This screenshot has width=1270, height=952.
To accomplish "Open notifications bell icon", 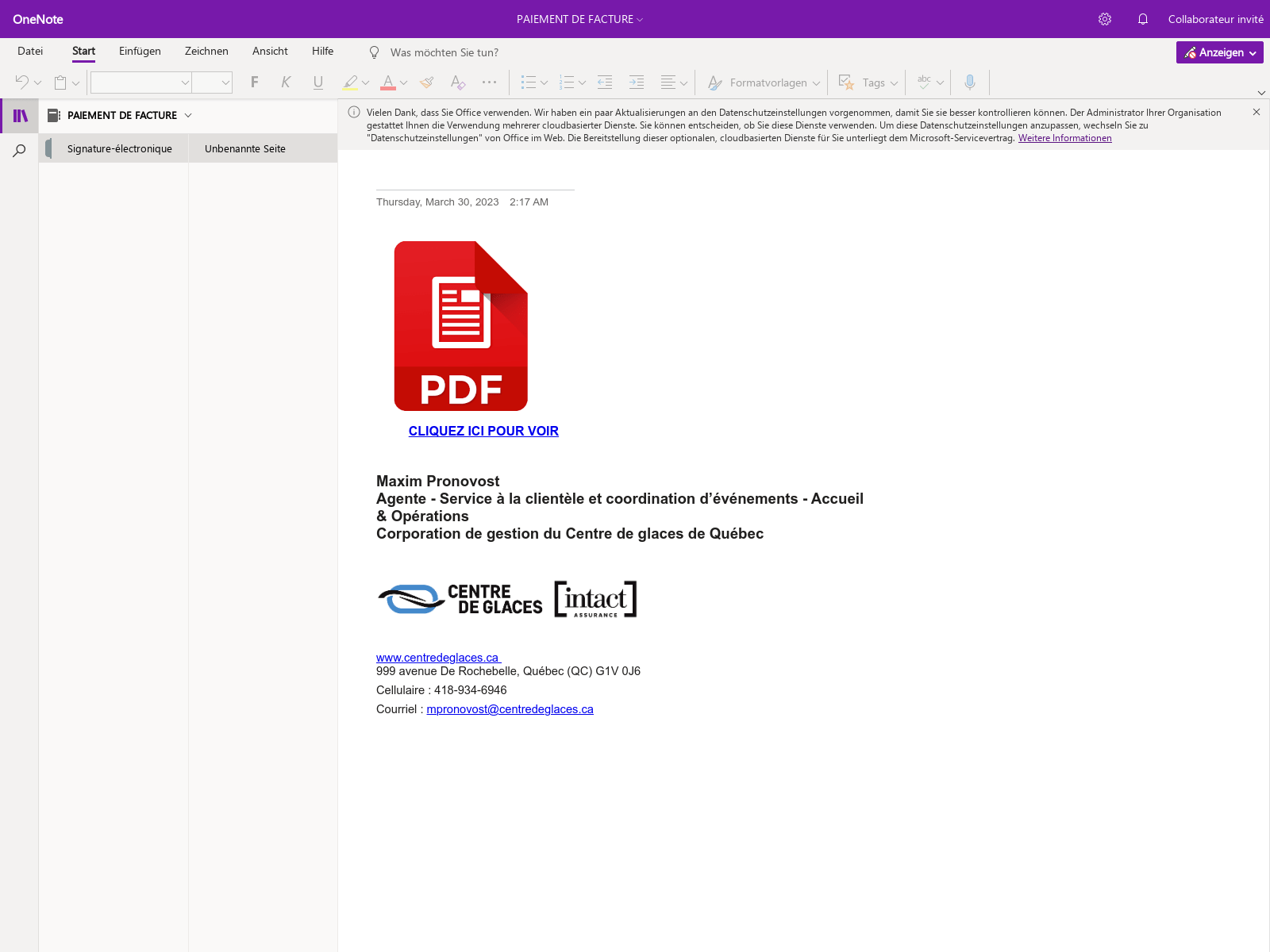I will click(1143, 19).
